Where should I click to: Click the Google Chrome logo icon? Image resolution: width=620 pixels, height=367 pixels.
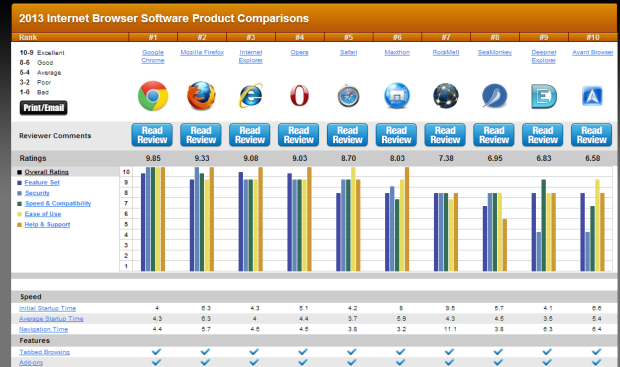(x=153, y=96)
